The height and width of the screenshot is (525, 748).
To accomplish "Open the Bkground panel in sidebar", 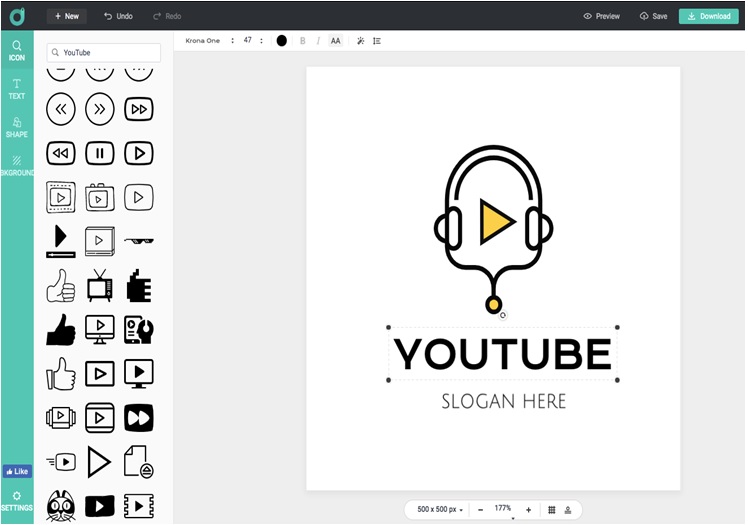I will (x=17, y=166).
